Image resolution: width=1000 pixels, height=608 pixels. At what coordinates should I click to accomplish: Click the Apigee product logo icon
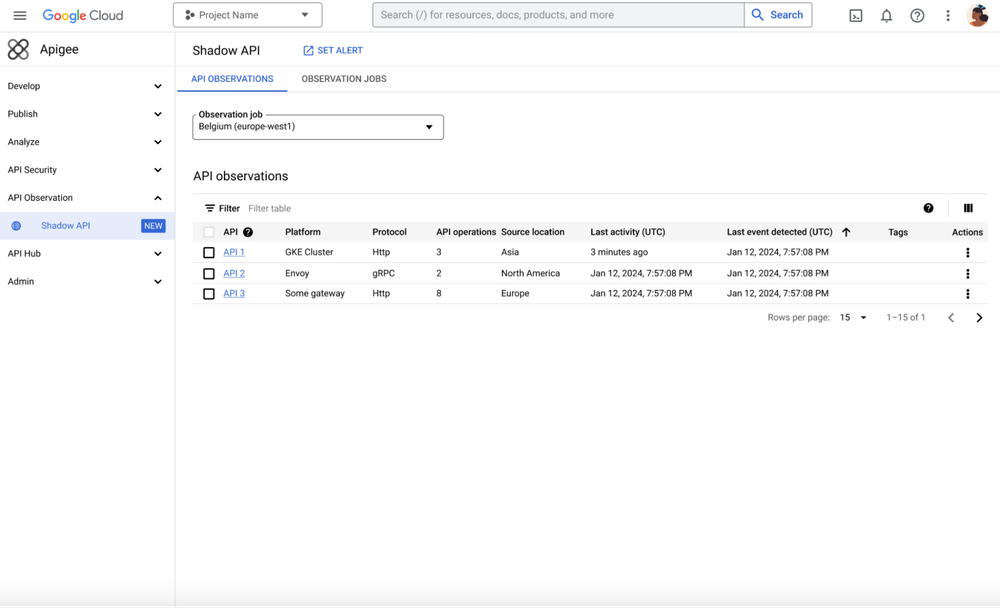pyautogui.click(x=18, y=49)
